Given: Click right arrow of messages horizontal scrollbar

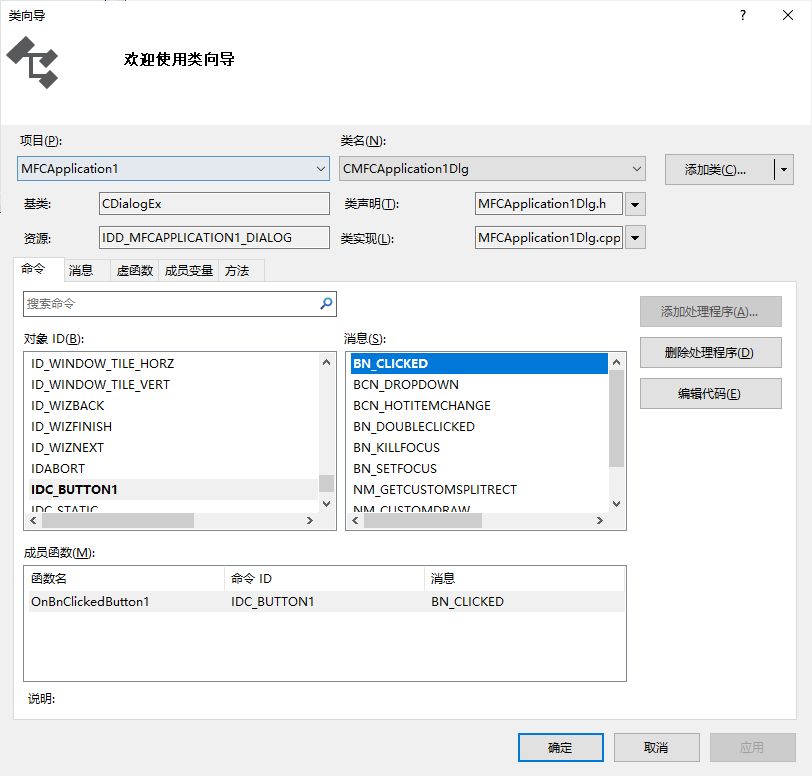Looking at the screenshot, I should click(600, 521).
